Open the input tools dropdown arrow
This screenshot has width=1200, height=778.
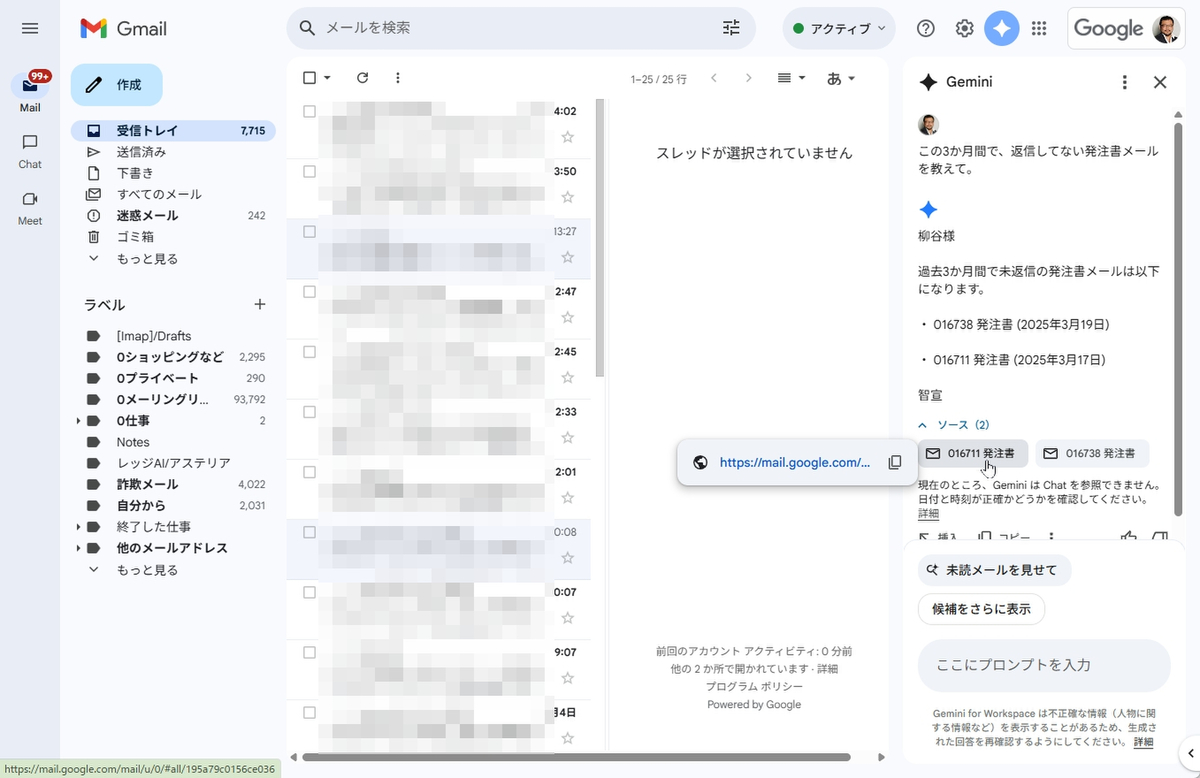[851, 78]
